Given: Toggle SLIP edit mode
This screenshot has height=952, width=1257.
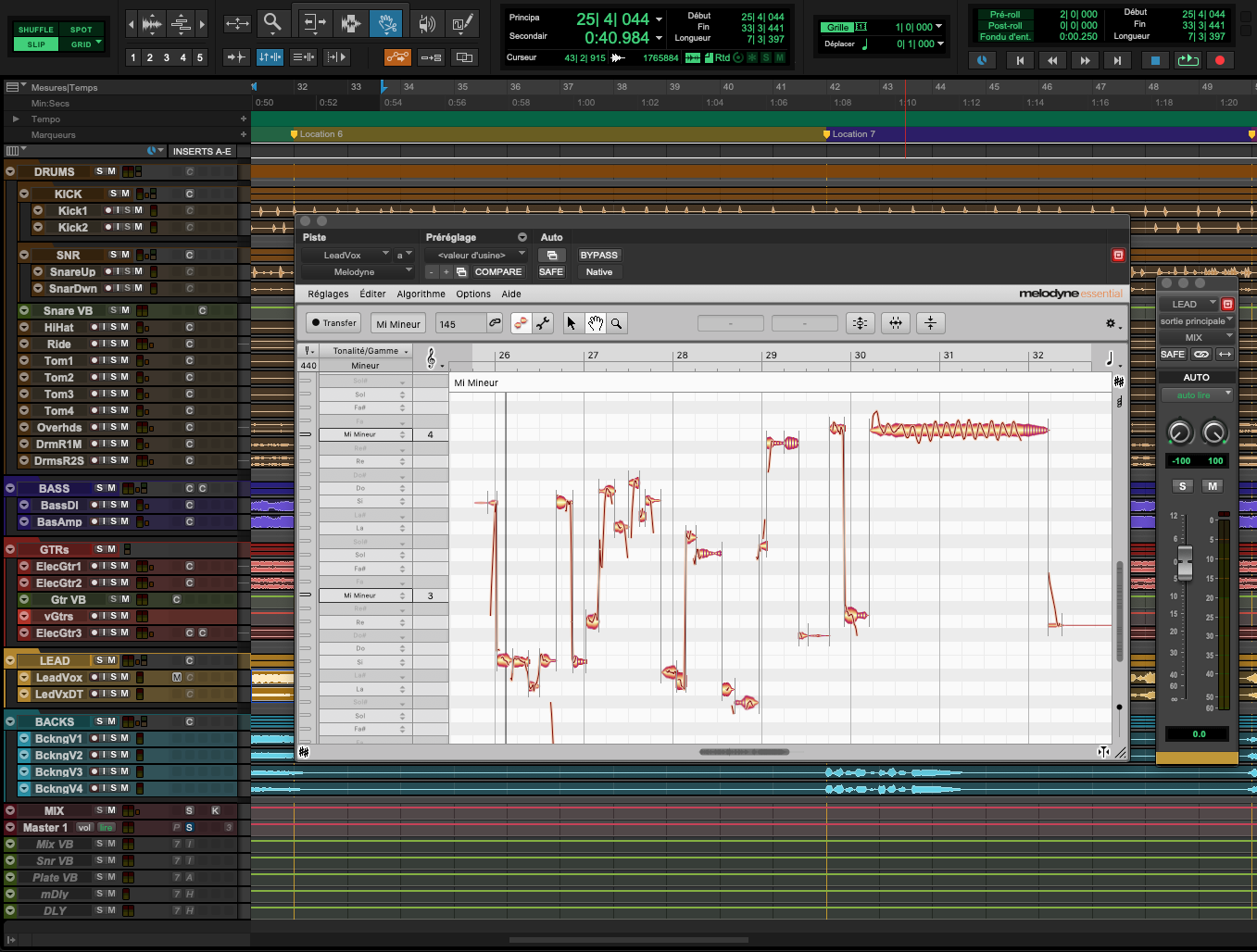Looking at the screenshot, I should [36, 44].
